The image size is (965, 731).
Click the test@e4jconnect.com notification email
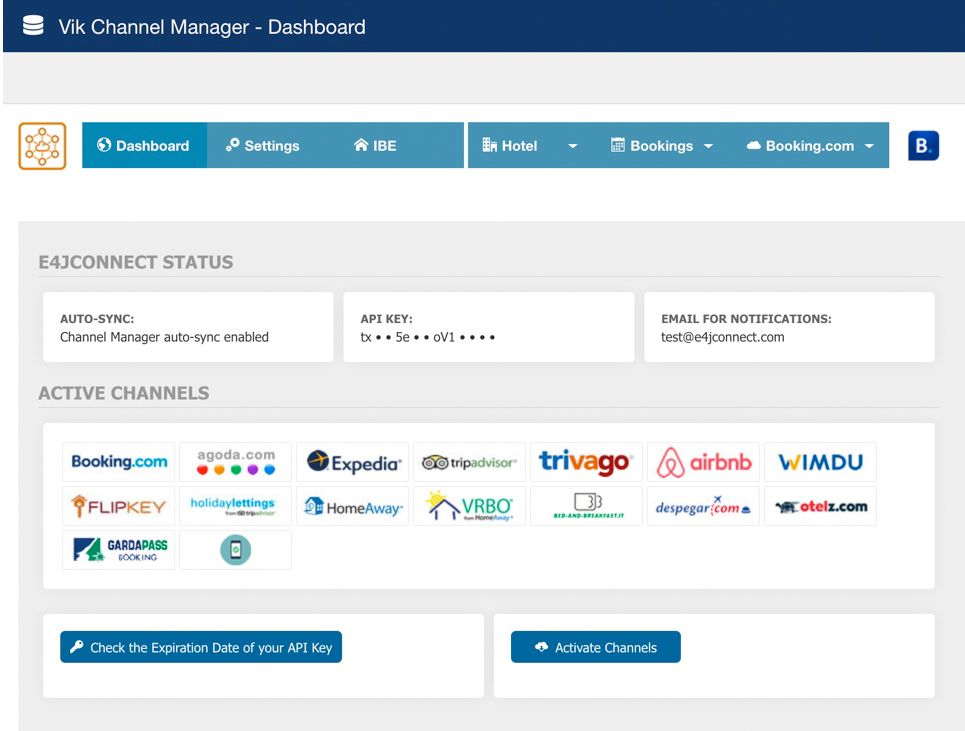(723, 337)
